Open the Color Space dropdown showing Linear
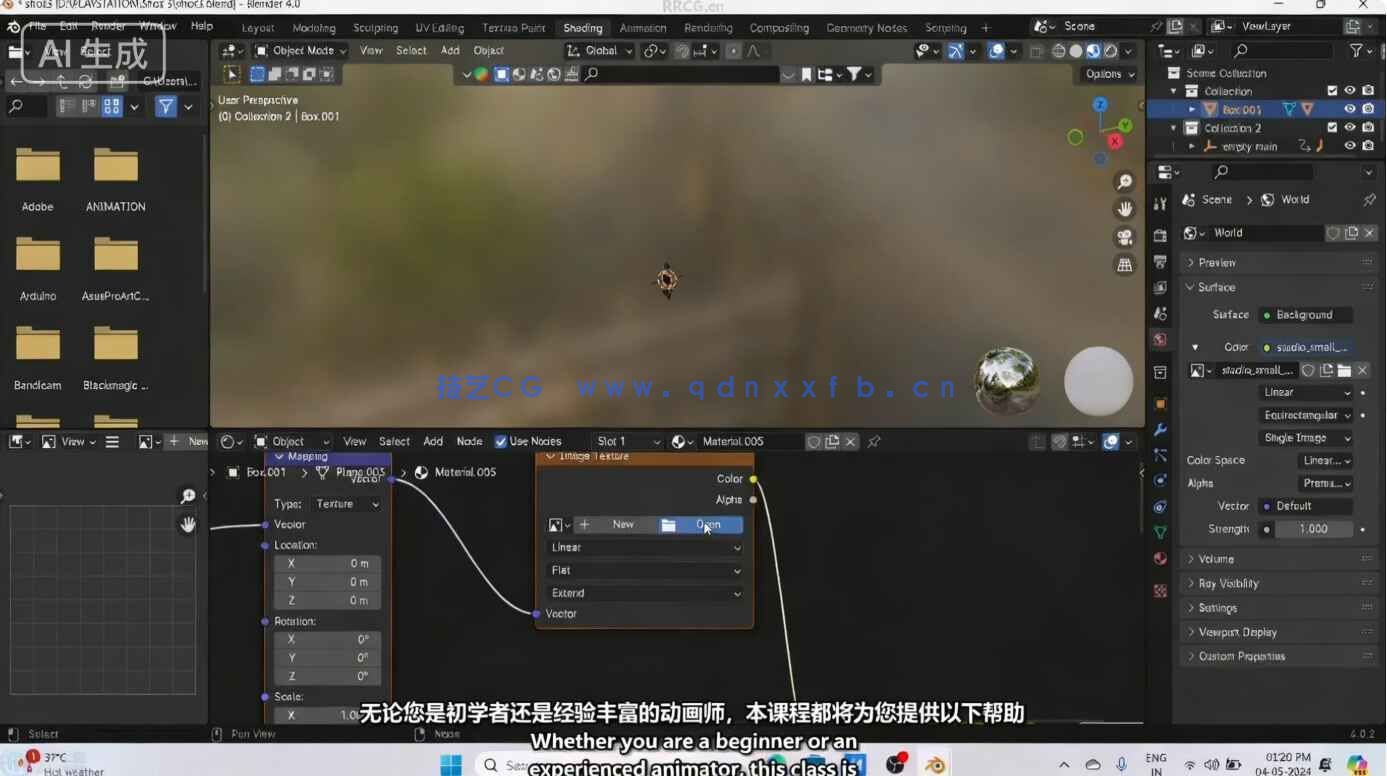Image resolution: width=1387 pixels, height=776 pixels. click(1325, 460)
